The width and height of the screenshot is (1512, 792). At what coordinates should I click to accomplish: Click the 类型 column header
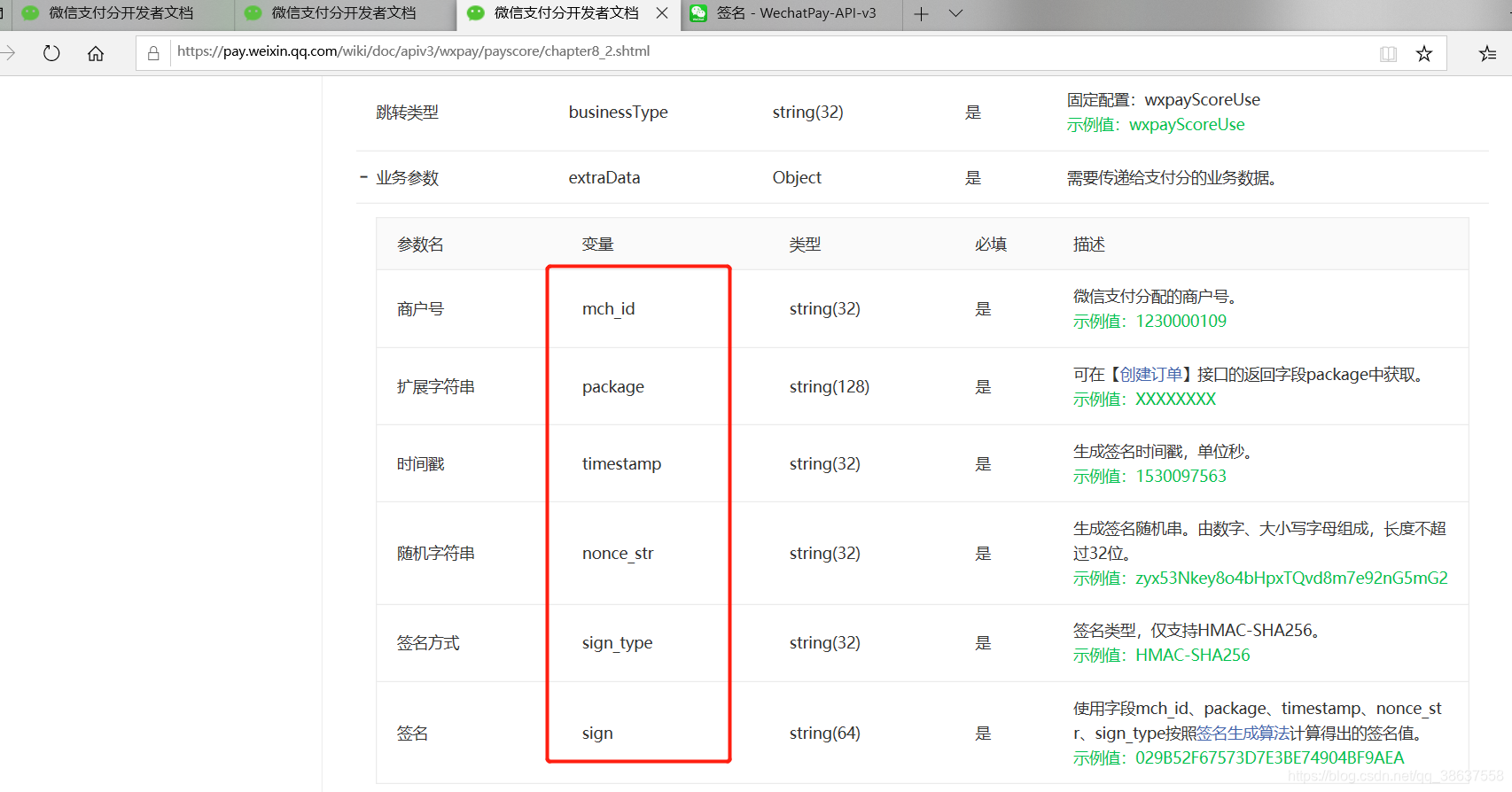click(805, 245)
